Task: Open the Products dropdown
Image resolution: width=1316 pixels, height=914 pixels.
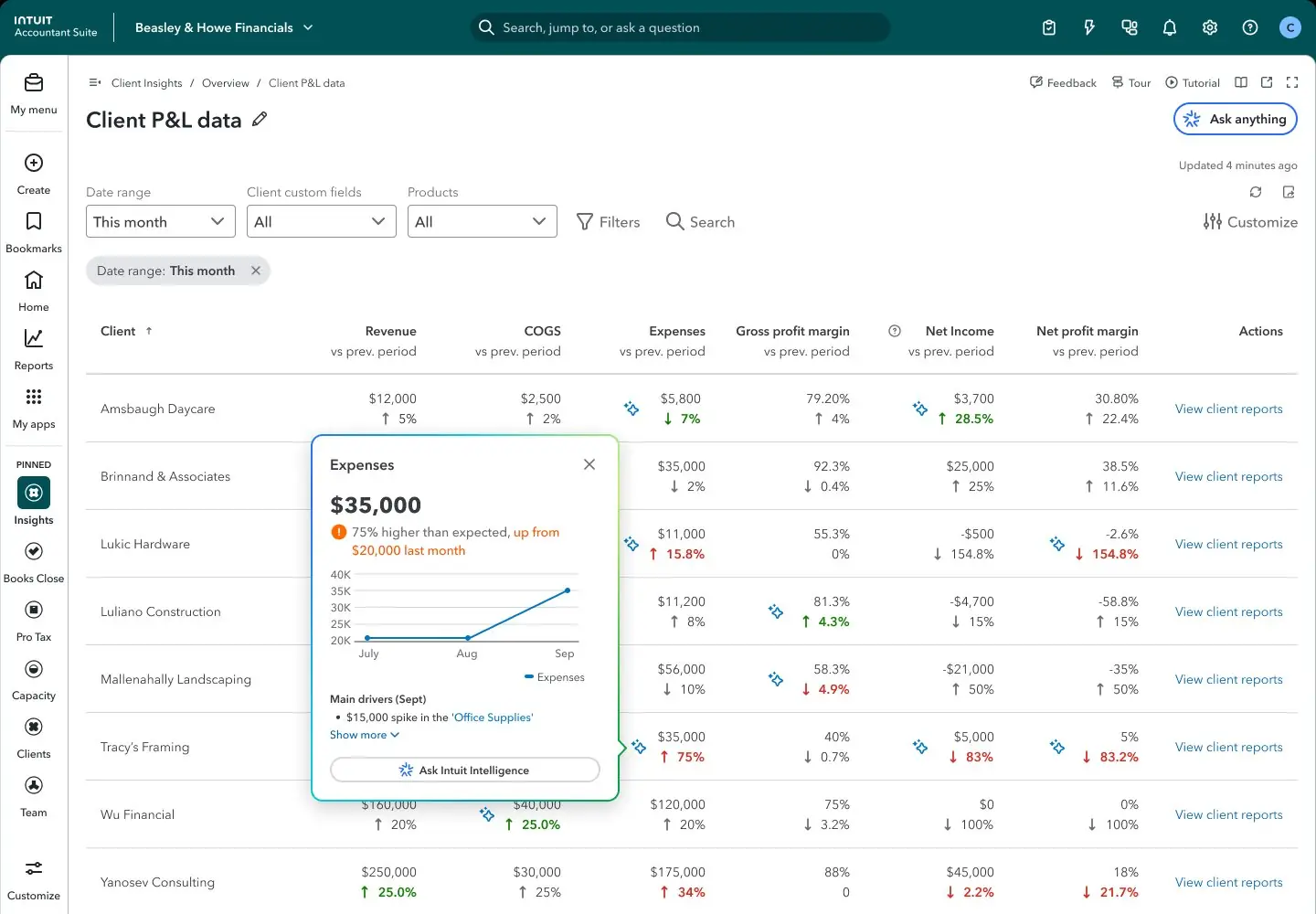Action: point(483,221)
